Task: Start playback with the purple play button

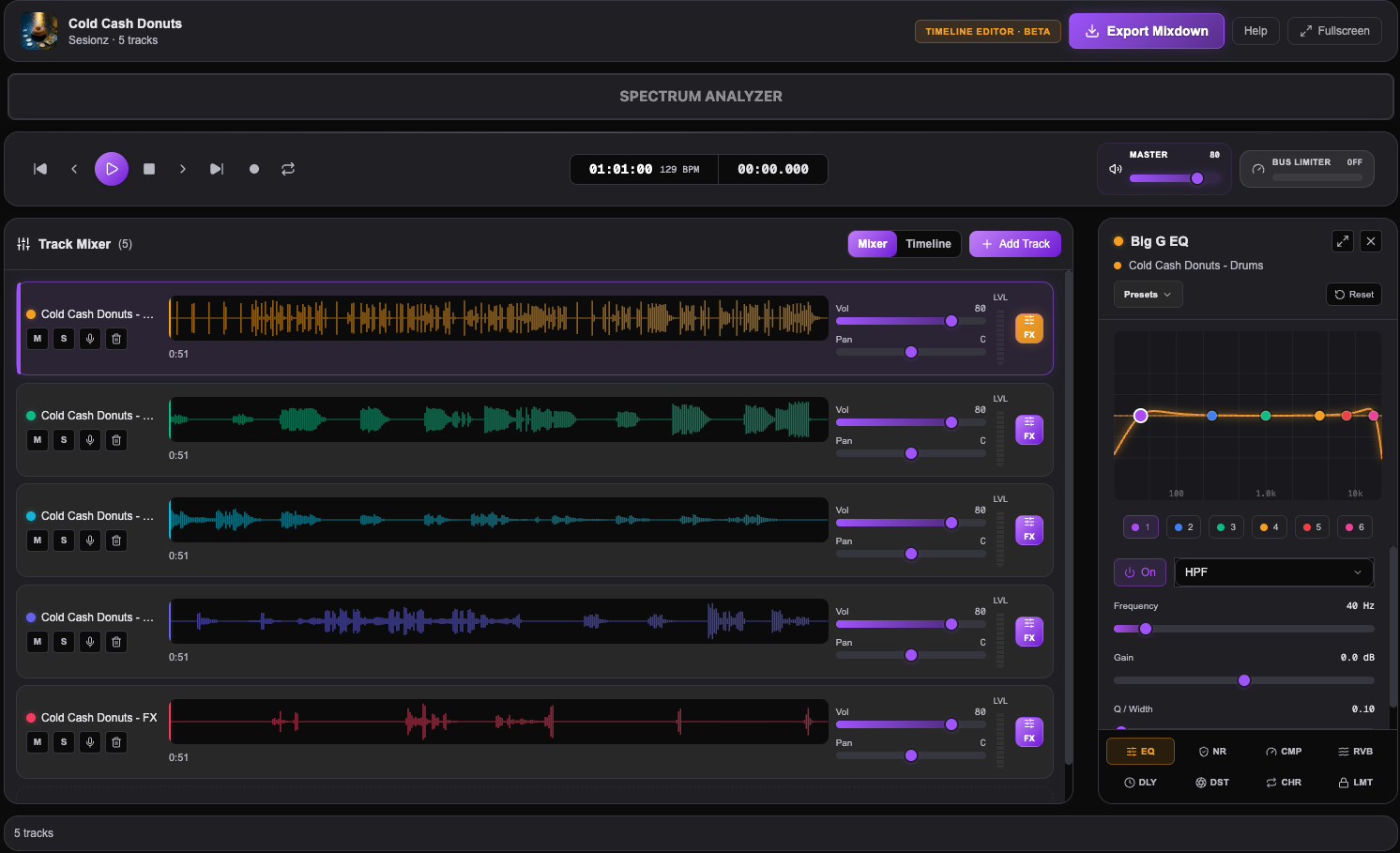Action: 112,169
